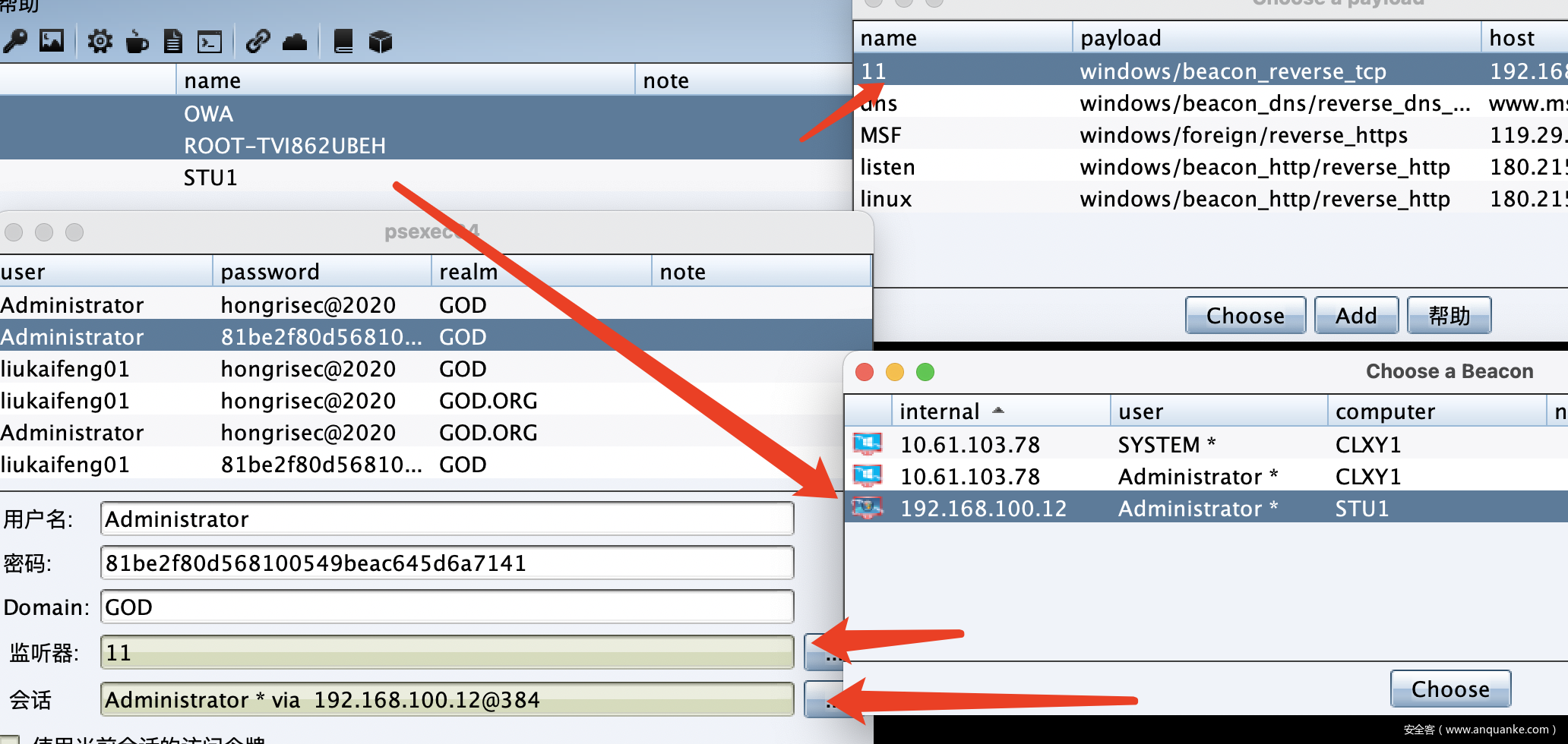
Task: Click Choose in the Choose a Beacon window
Action: (1450, 689)
